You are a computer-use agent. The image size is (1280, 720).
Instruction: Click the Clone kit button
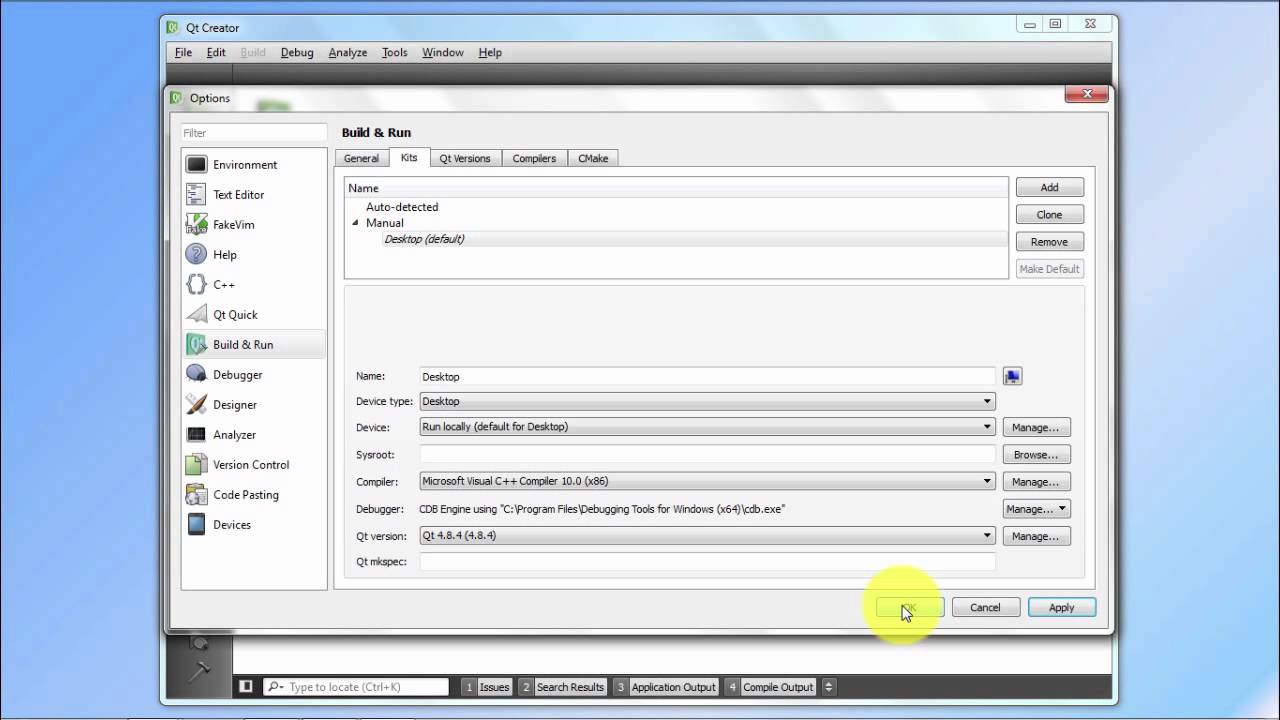pyautogui.click(x=1049, y=214)
